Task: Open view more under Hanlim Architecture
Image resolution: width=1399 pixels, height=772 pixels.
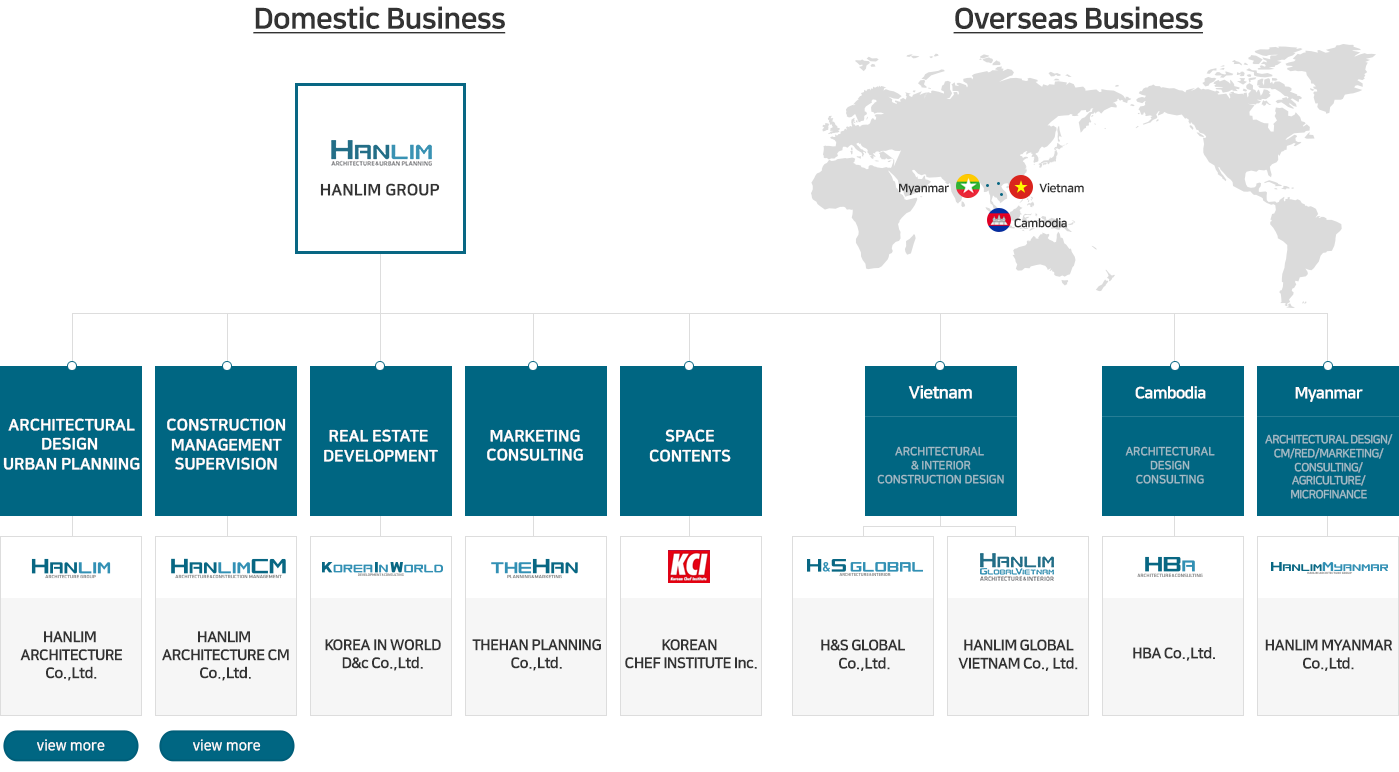Action: click(71, 746)
